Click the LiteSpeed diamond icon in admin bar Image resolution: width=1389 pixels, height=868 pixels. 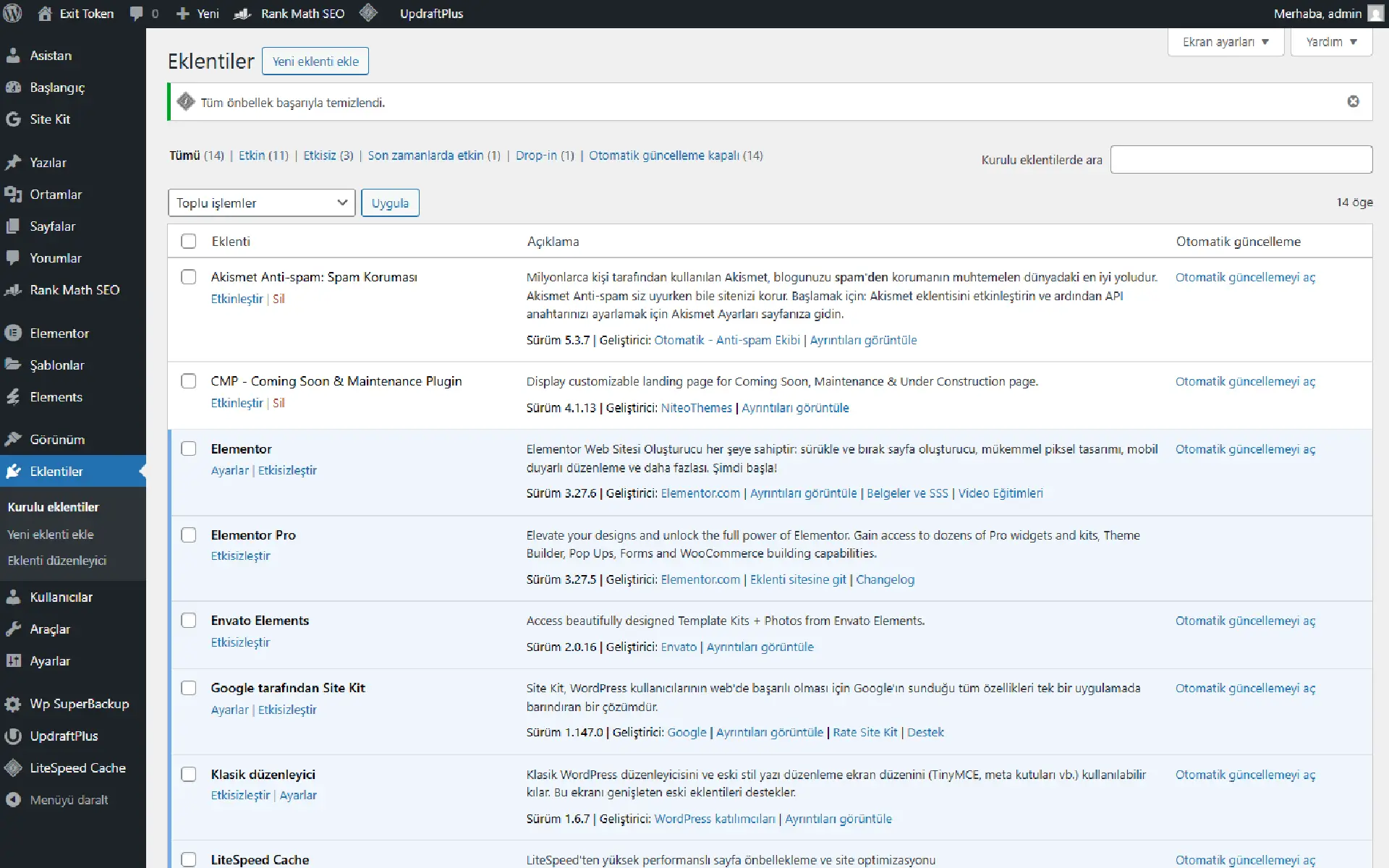click(368, 13)
